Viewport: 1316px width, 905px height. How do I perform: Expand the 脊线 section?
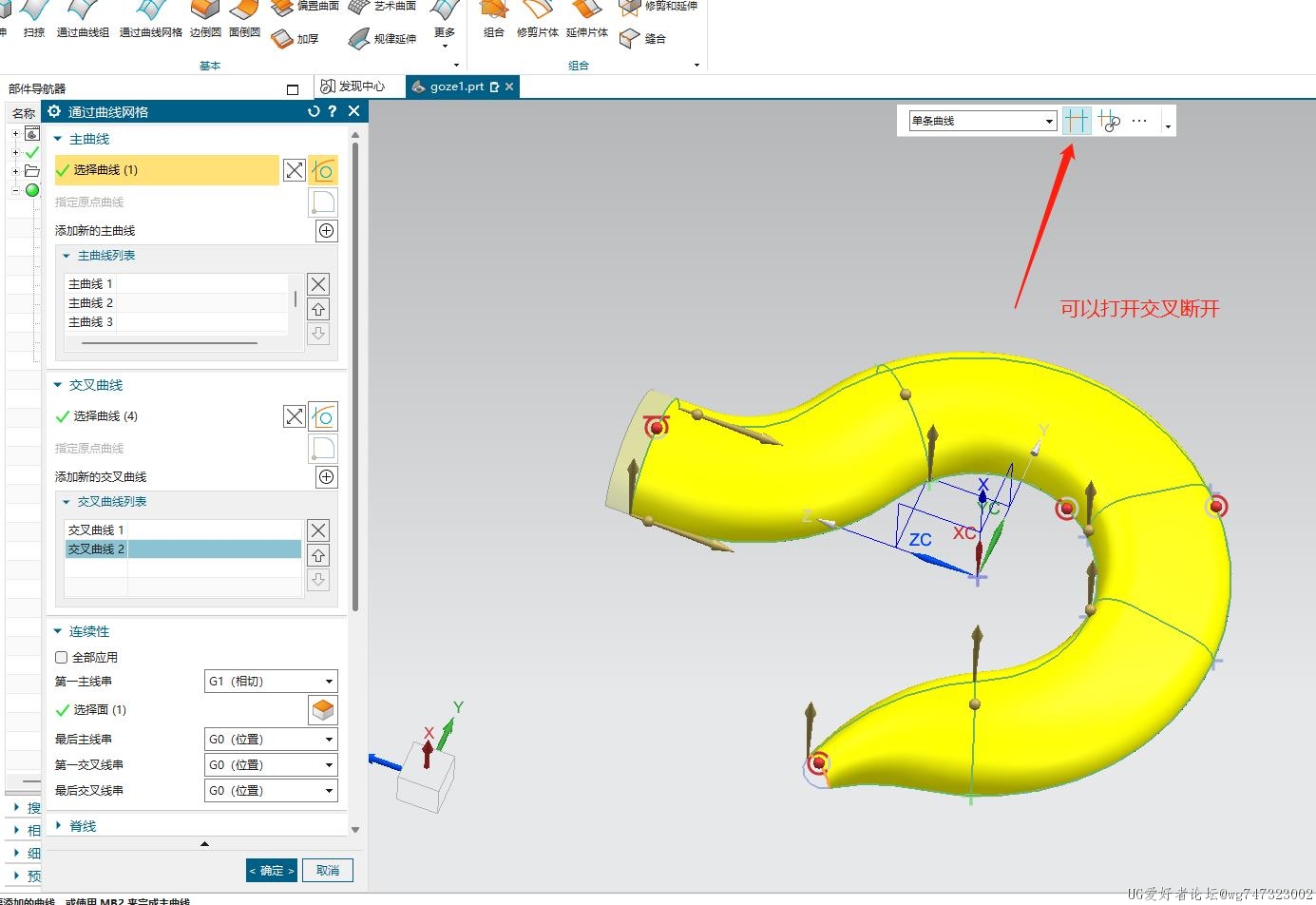point(58,826)
